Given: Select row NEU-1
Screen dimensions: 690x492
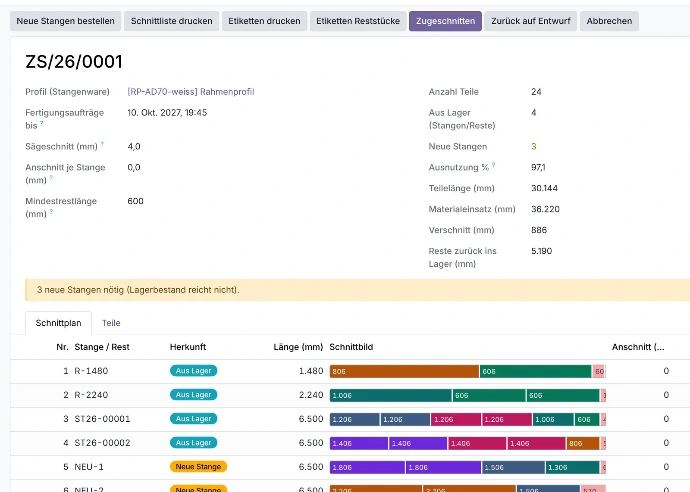Looking at the screenshot, I should (x=350, y=467).
